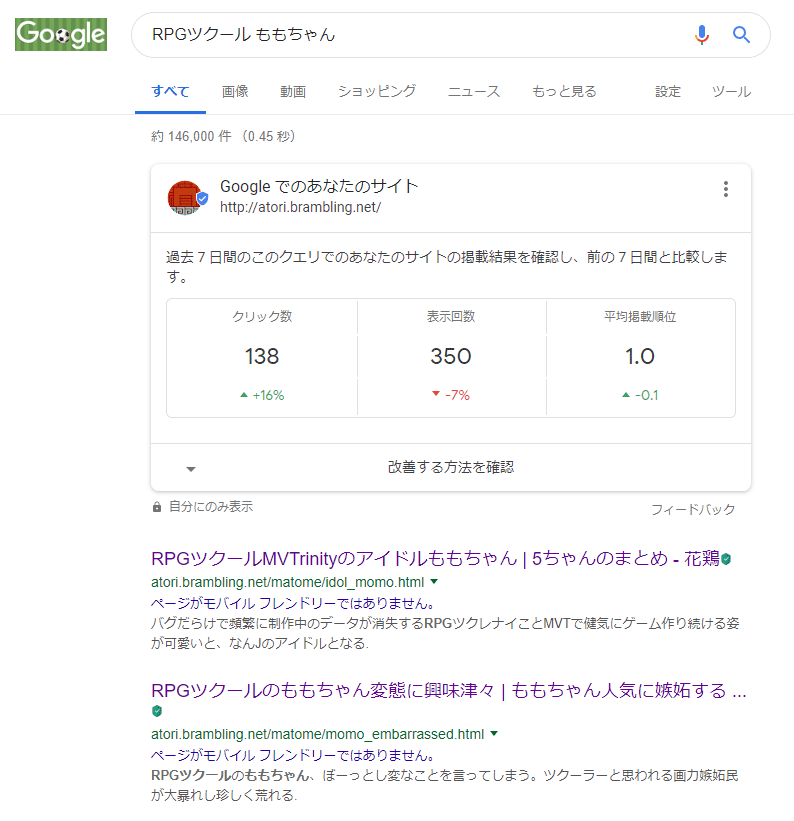Click the mobile-friendly warning under the first result
Screen dimensions: 794x821
pos(293,603)
